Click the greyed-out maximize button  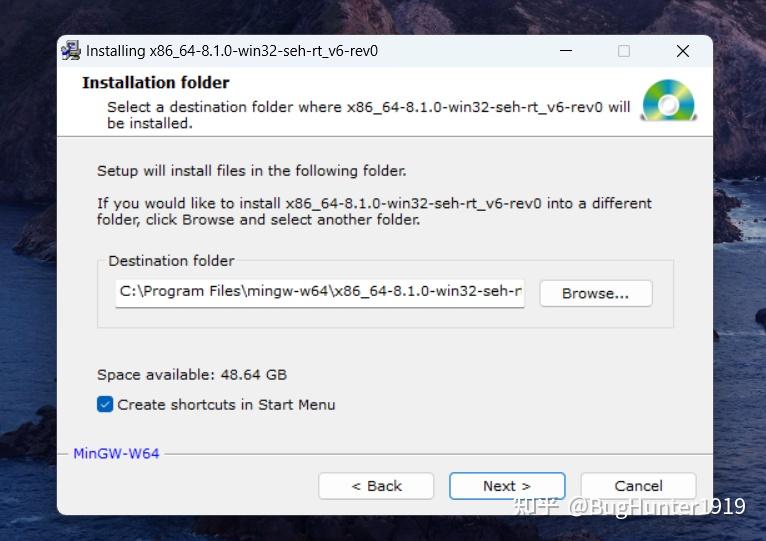click(624, 51)
